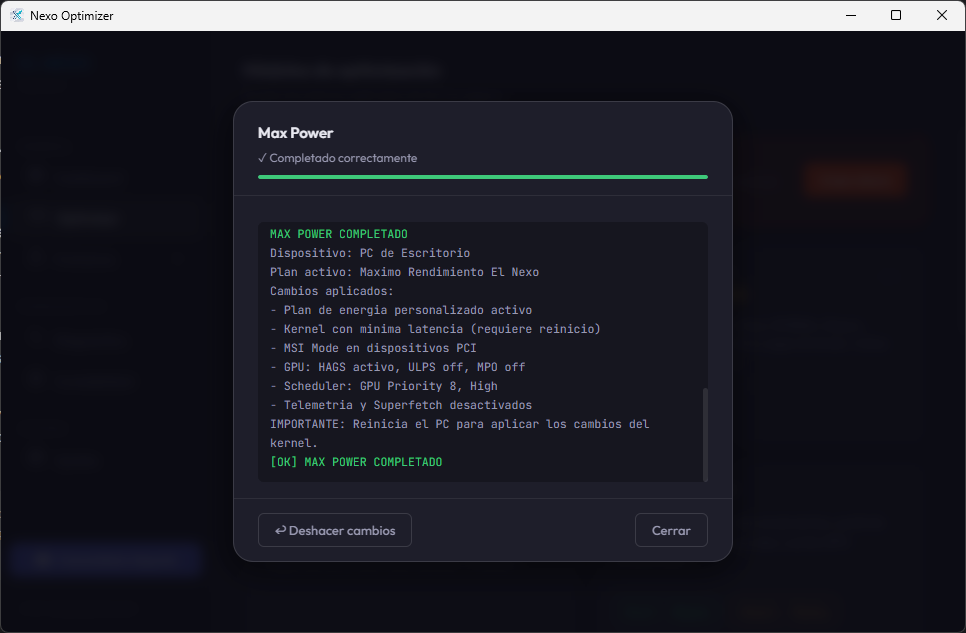Select the fourth icon in the sidebar list
This screenshot has height=633, width=966.
(x=37, y=340)
